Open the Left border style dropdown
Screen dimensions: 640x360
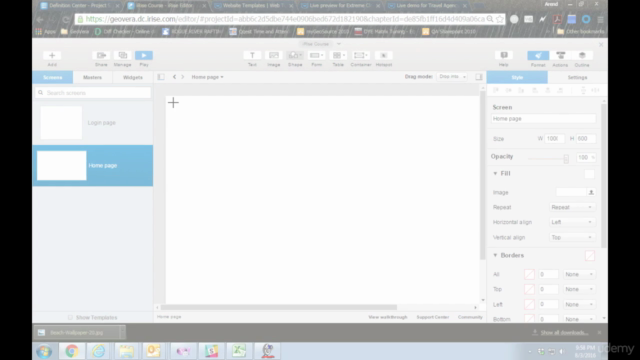pos(579,304)
